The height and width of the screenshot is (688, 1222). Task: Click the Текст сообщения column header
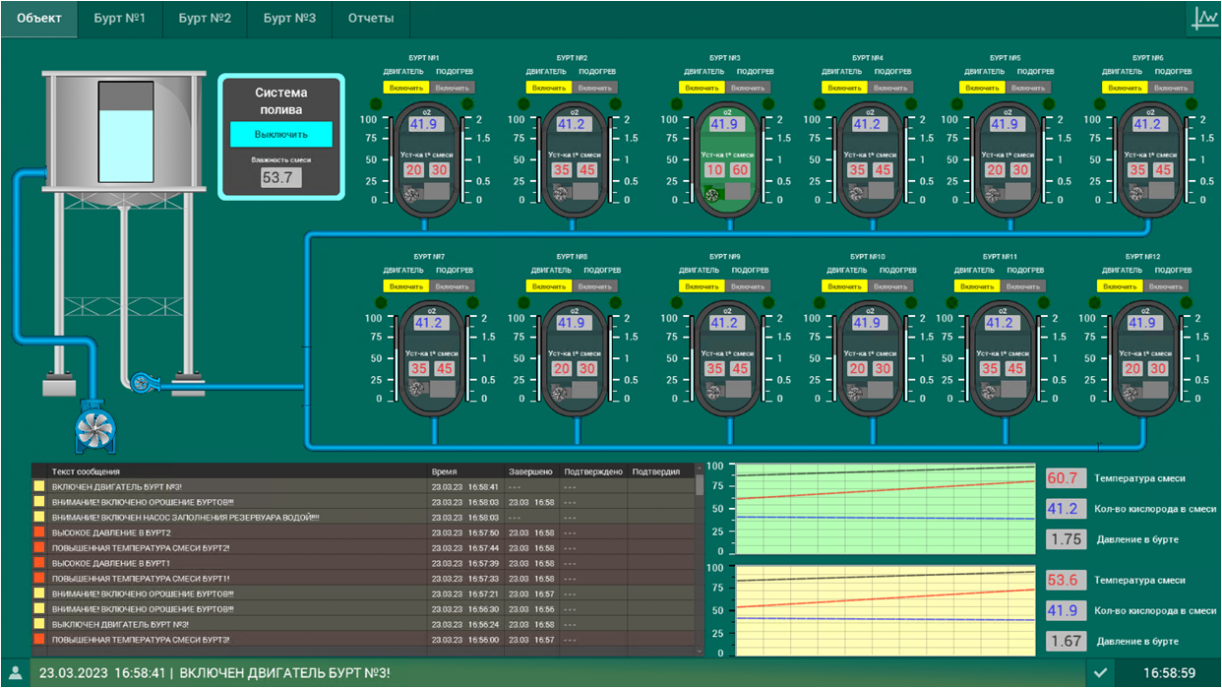[x=86, y=471]
